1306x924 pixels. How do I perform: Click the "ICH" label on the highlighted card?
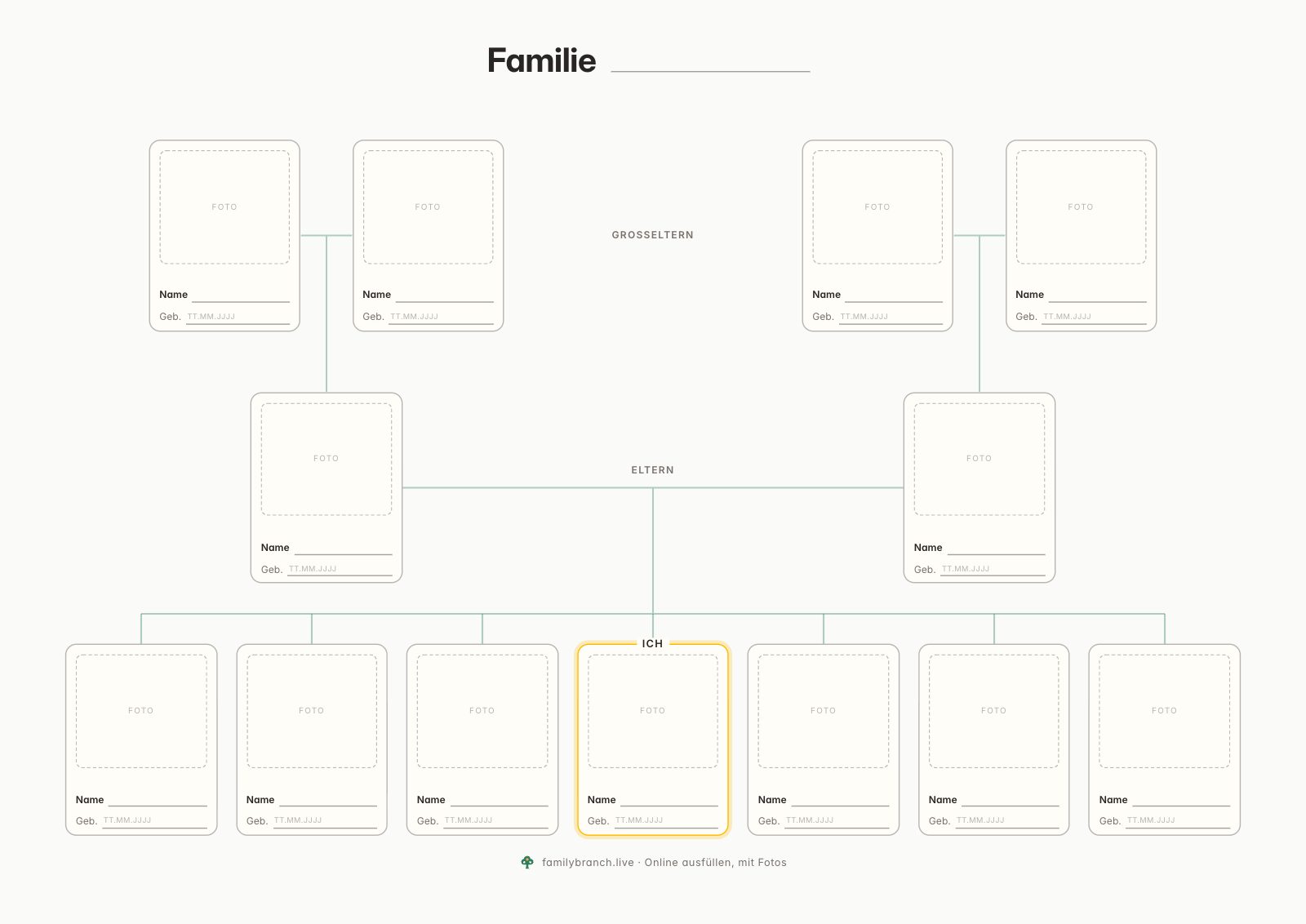[x=652, y=643]
